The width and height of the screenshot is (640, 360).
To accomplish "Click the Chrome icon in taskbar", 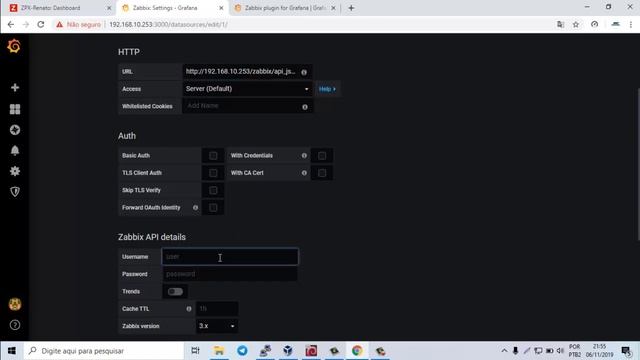I will [x=357, y=351].
